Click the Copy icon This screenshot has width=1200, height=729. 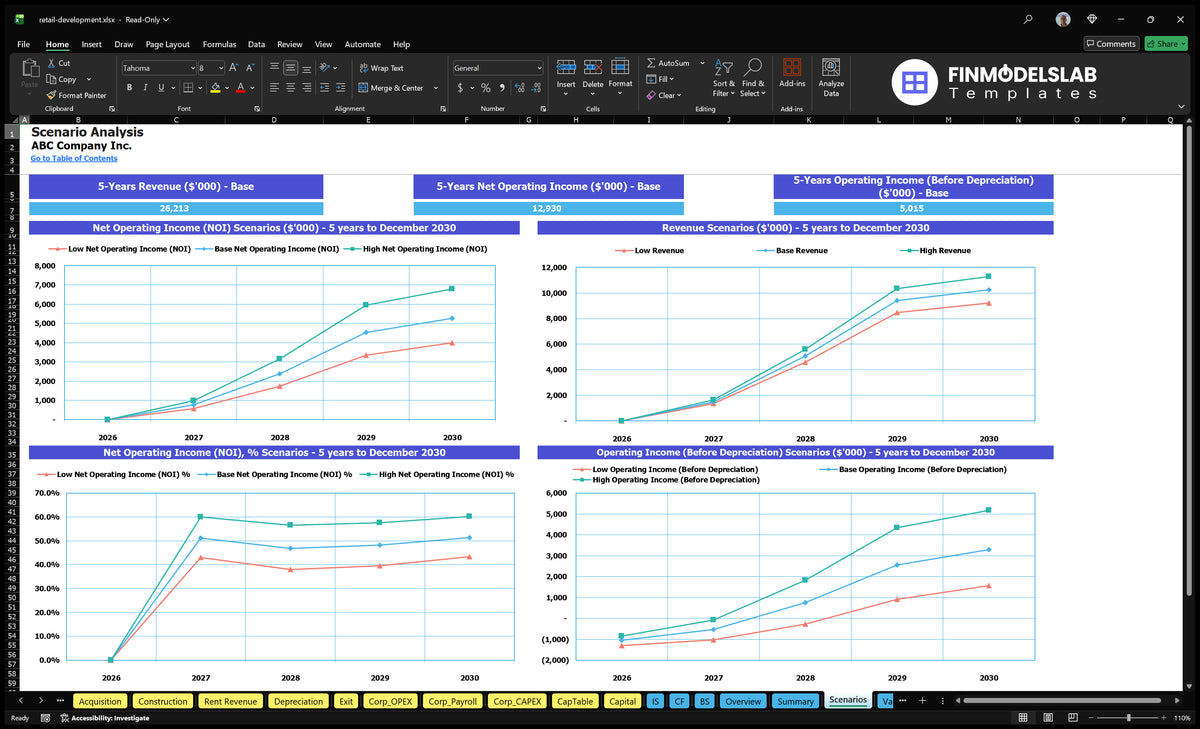point(51,79)
